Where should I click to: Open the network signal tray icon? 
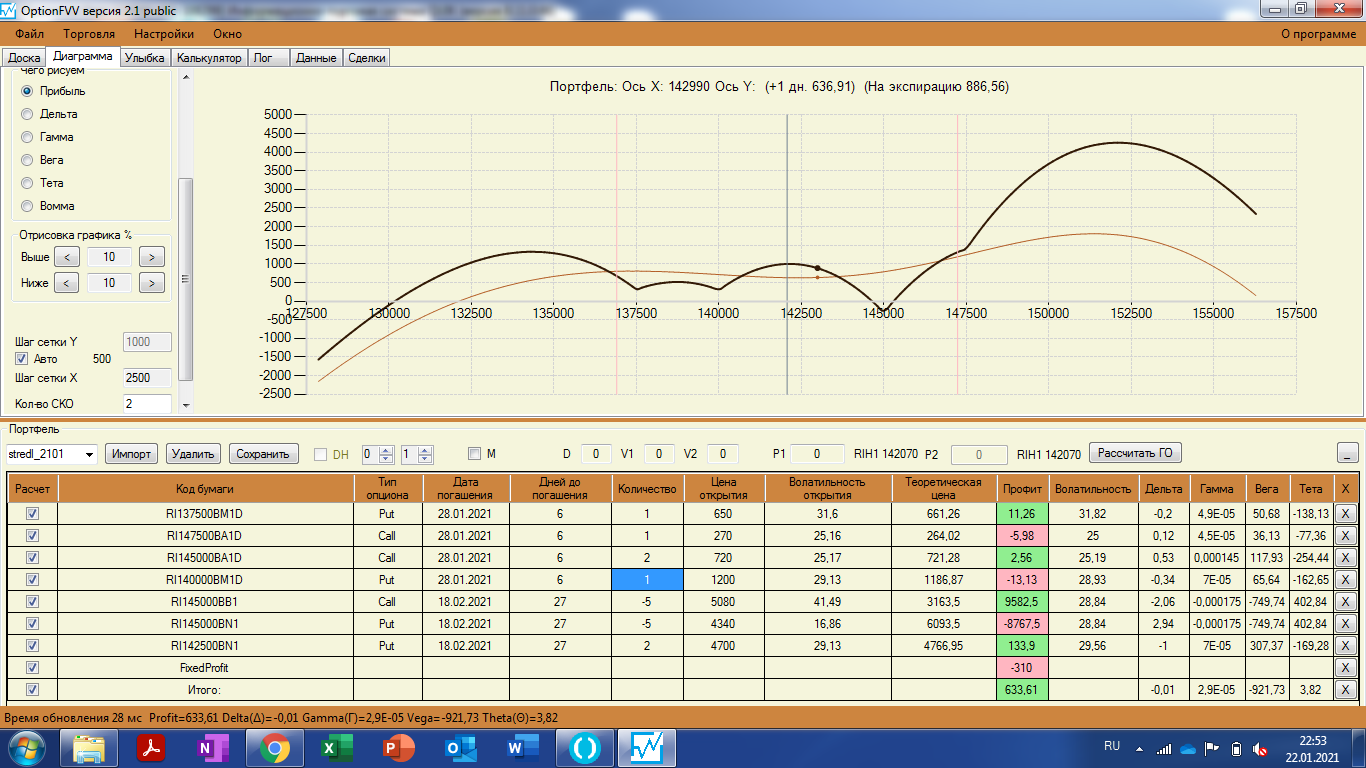[1163, 748]
